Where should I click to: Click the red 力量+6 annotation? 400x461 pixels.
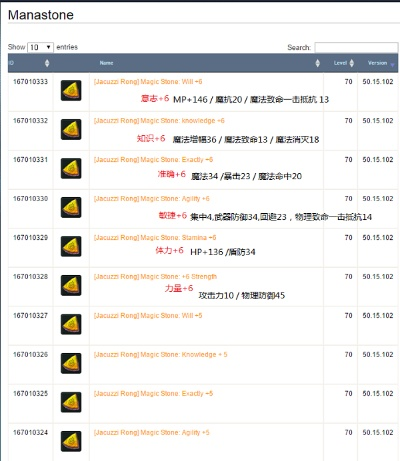(179, 288)
